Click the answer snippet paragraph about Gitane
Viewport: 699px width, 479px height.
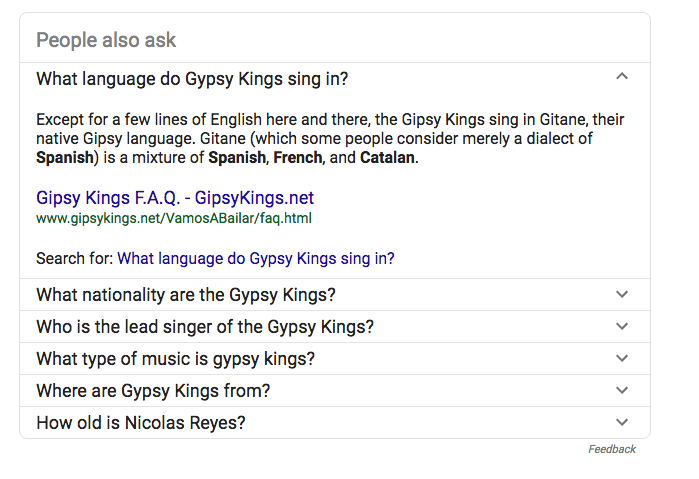coord(330,139)
